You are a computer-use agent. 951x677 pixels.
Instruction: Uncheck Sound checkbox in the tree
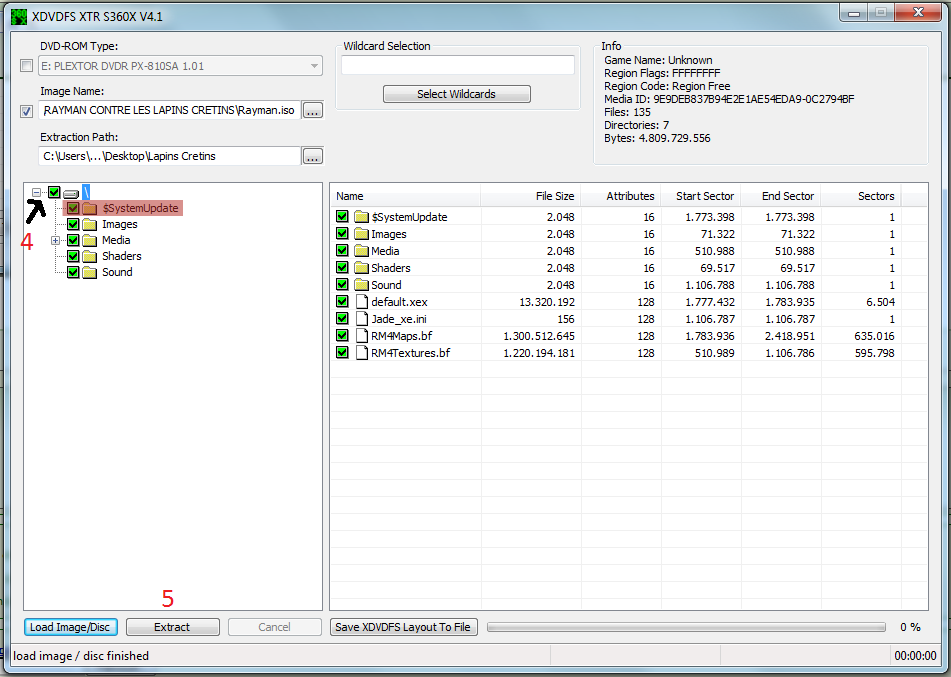tap(73, 272)
